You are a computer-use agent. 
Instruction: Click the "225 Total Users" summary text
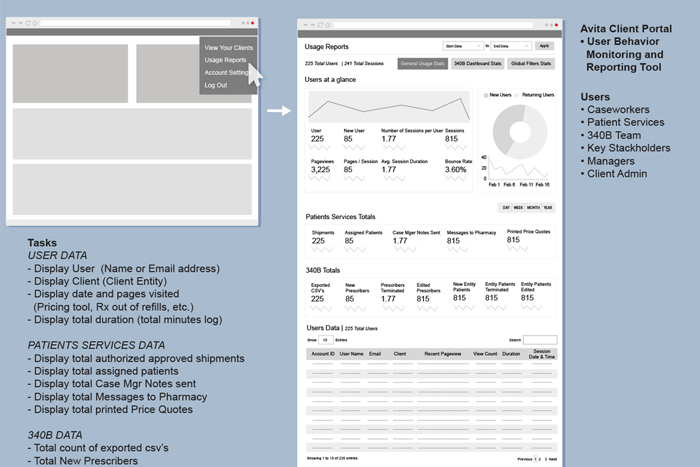(x=321, y=63)
